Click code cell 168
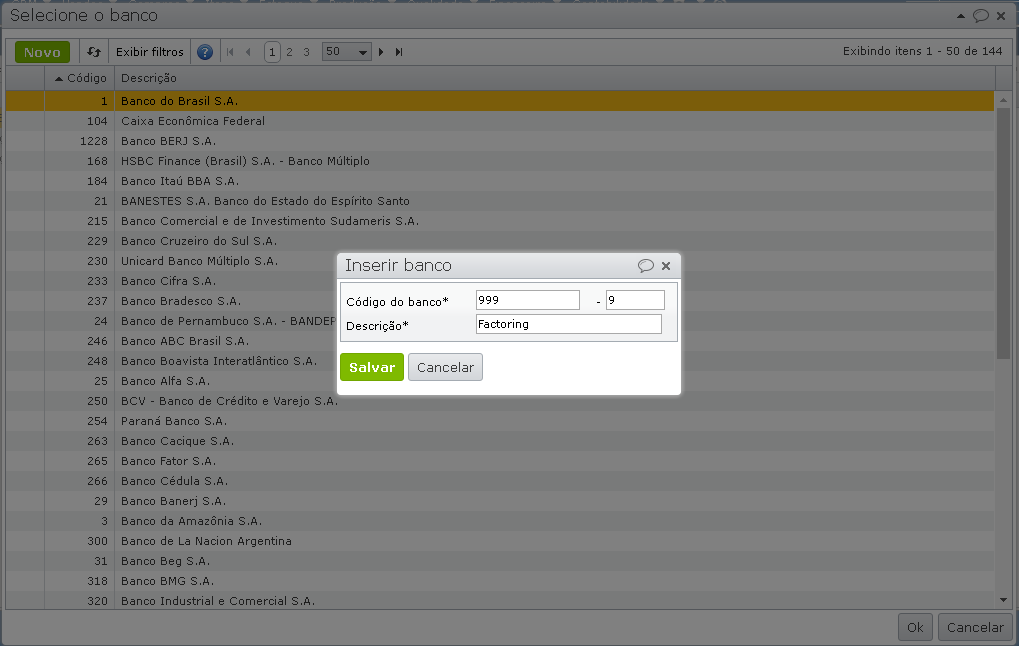The width and height of the screenshot is (1019, 646). point(80,161)
